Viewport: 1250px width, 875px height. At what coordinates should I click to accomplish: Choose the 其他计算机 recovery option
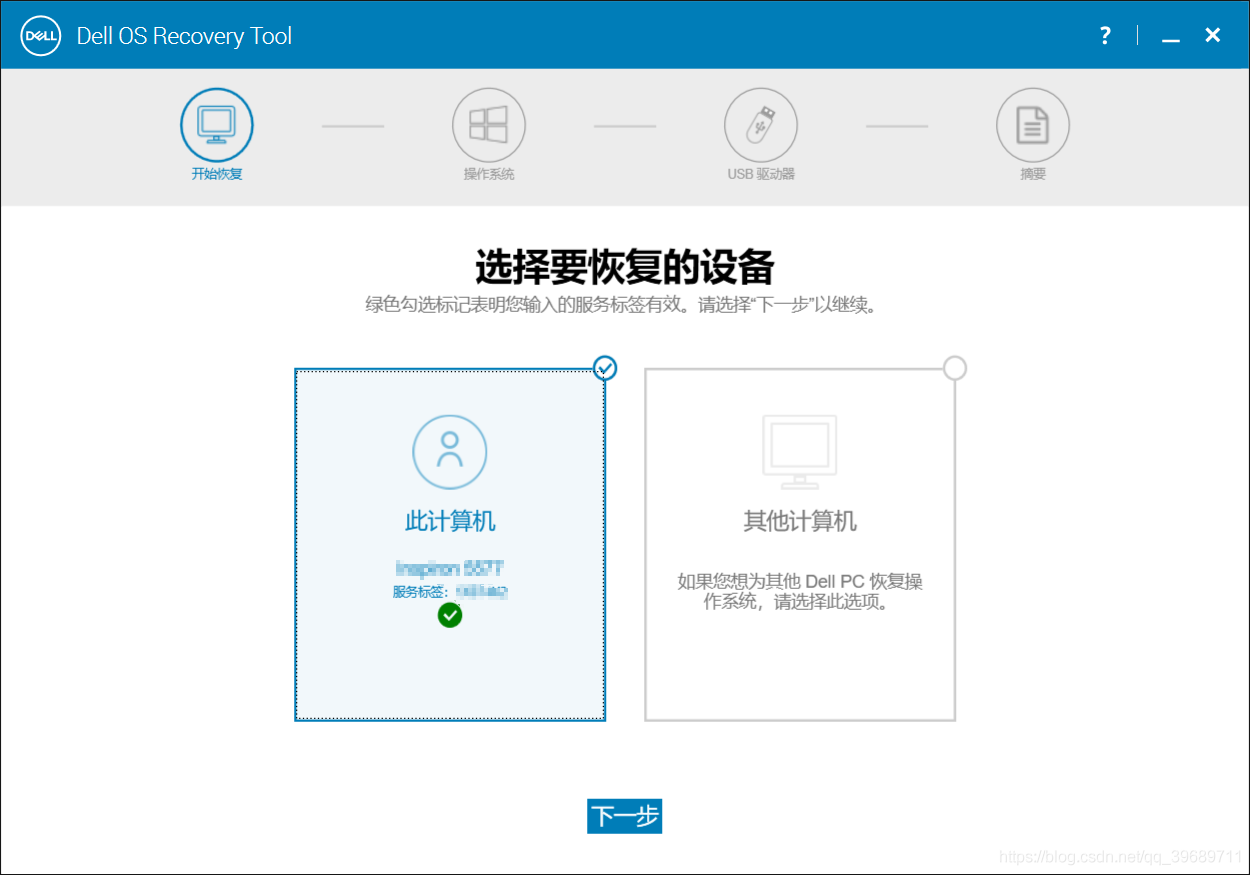(800, 545)
